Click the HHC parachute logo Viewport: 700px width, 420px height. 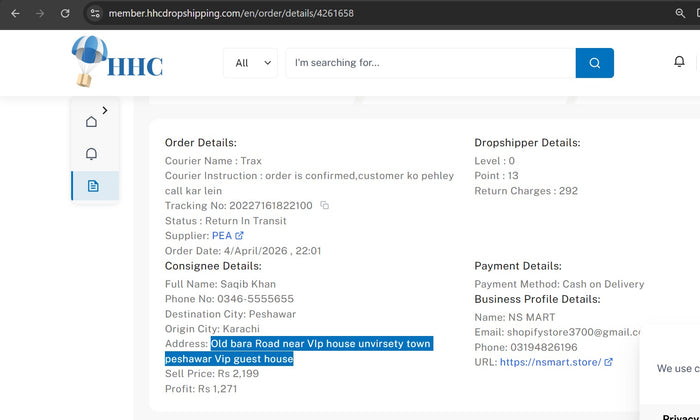point(117,61)
